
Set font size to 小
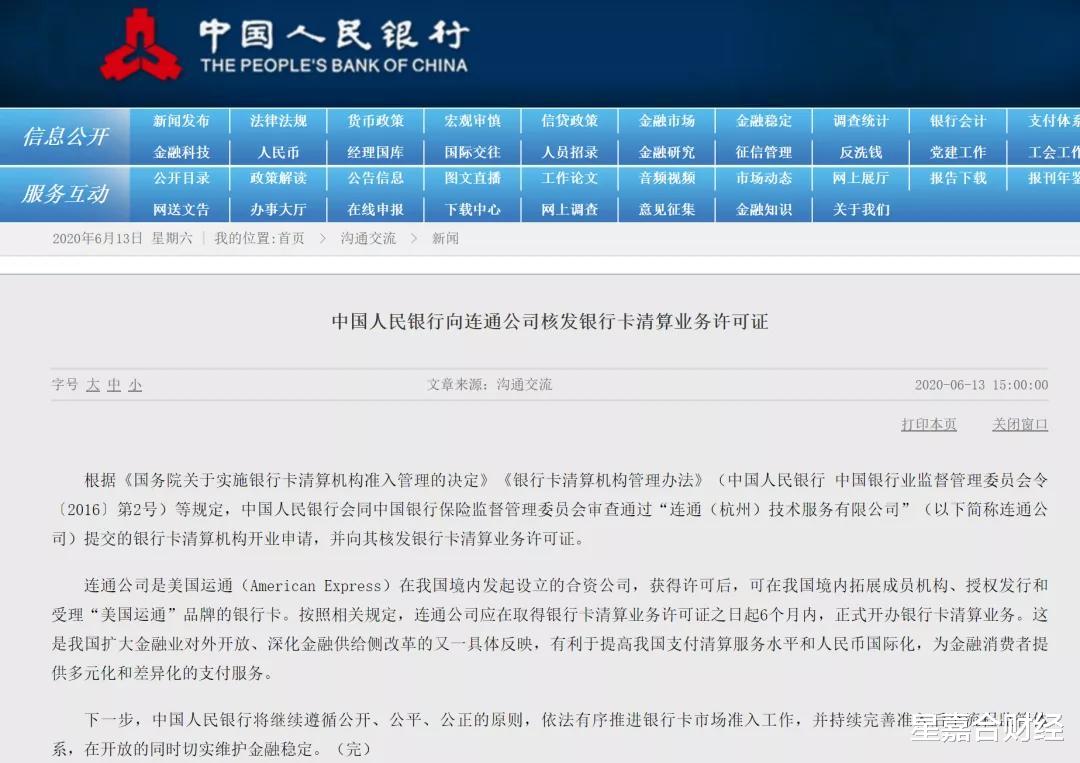pos(134,384)
